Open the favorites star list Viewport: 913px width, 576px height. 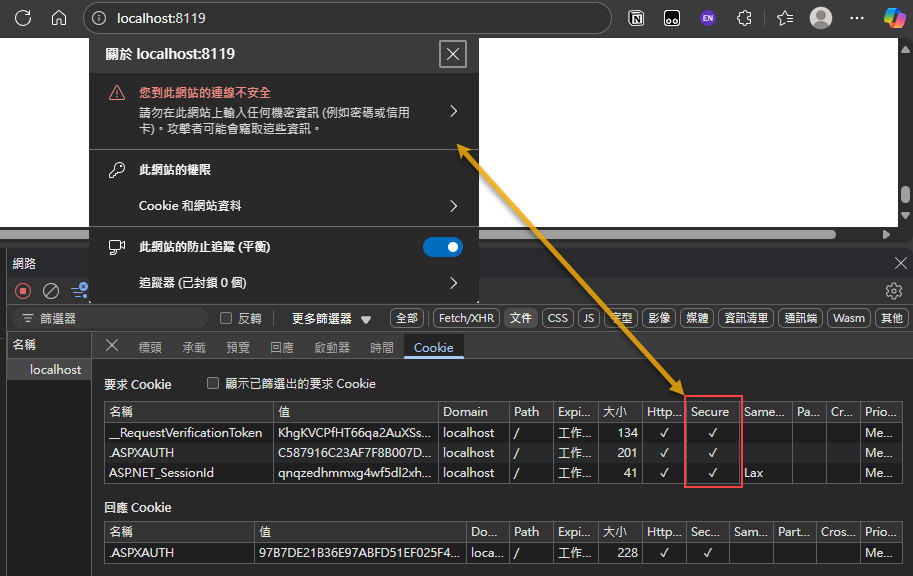coord(784,18)
